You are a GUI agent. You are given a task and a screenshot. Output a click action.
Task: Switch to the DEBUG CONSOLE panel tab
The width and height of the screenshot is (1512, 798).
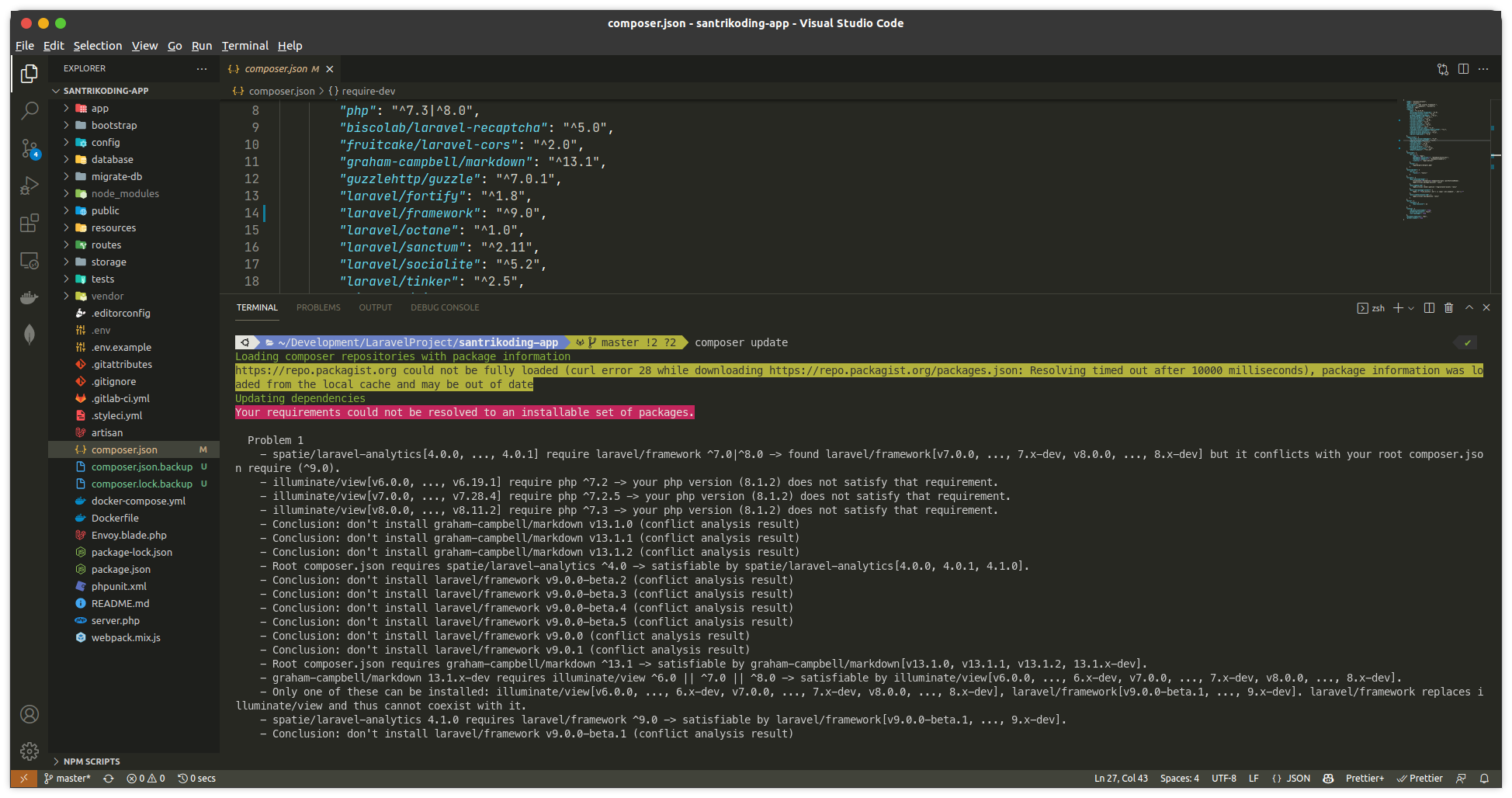445,308
